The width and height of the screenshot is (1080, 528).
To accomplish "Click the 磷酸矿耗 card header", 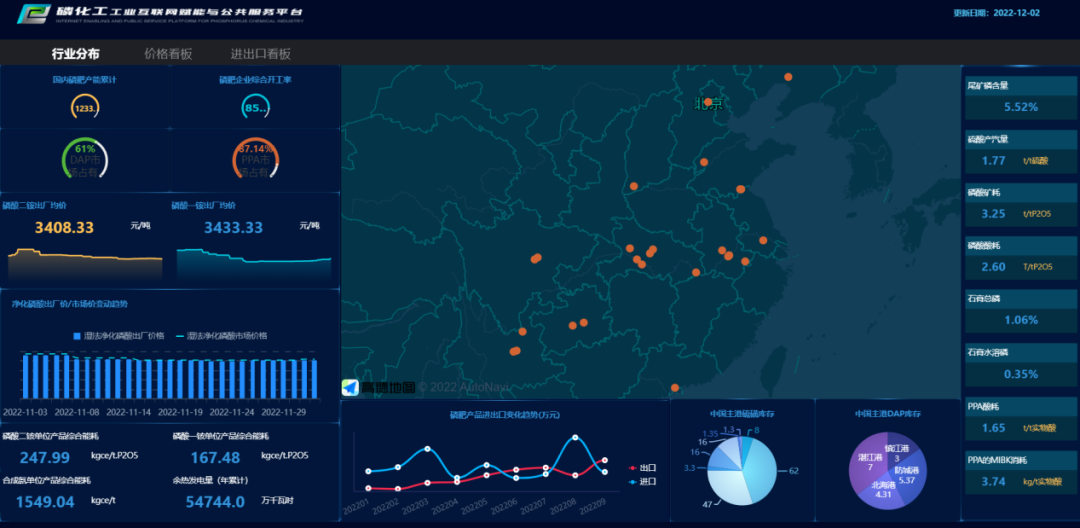I will tap(1021, 192).
